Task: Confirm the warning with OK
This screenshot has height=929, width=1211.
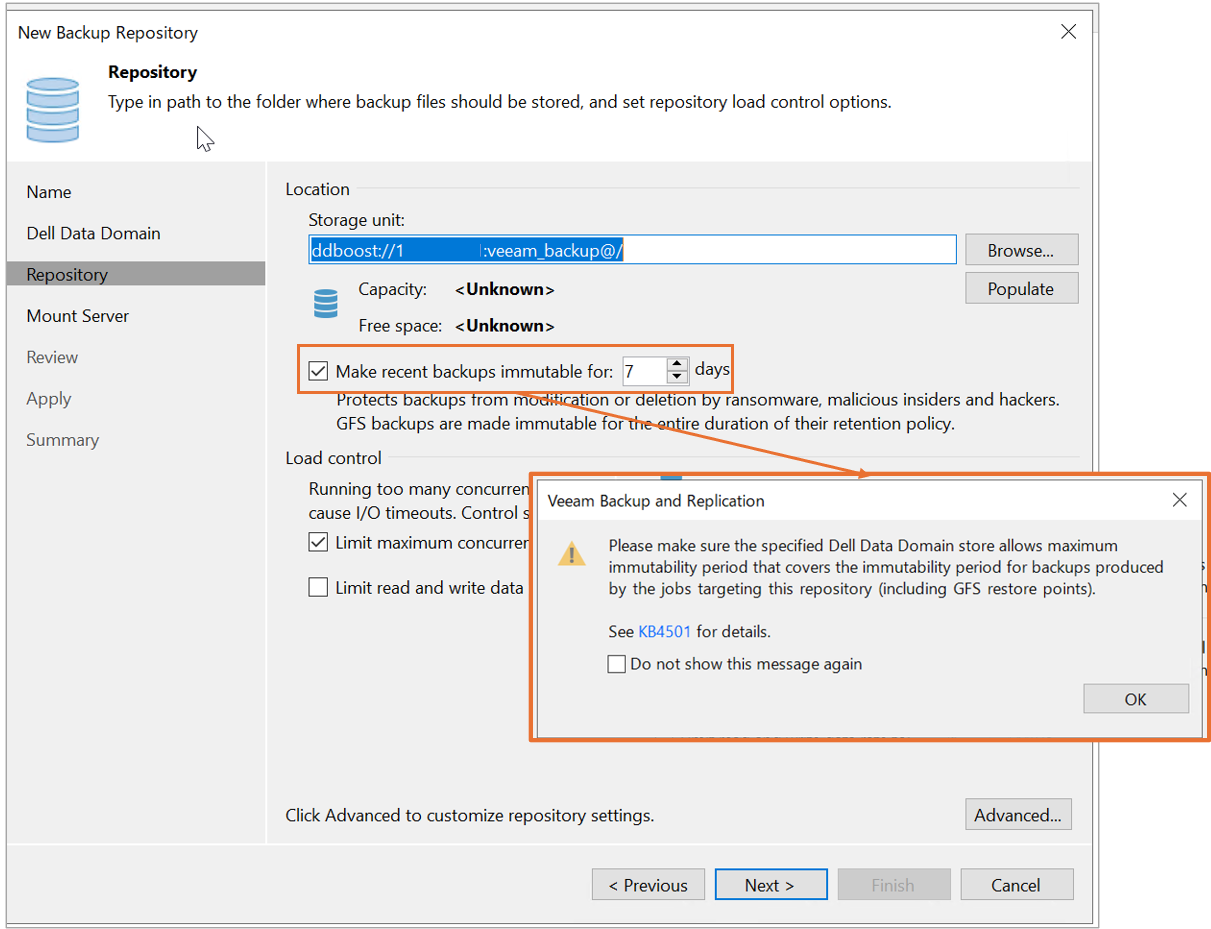Action: point(1135,699)
